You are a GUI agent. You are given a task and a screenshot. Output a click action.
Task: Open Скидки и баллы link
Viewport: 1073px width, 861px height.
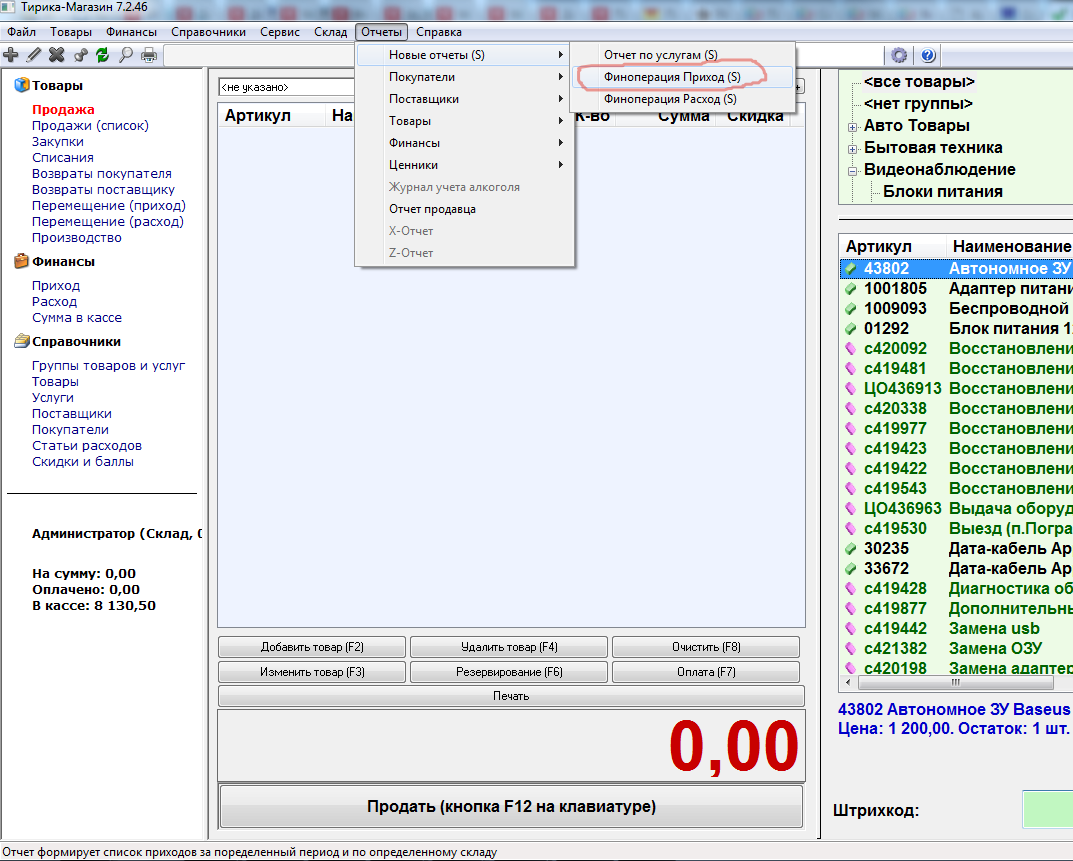(x=83, y=461)
